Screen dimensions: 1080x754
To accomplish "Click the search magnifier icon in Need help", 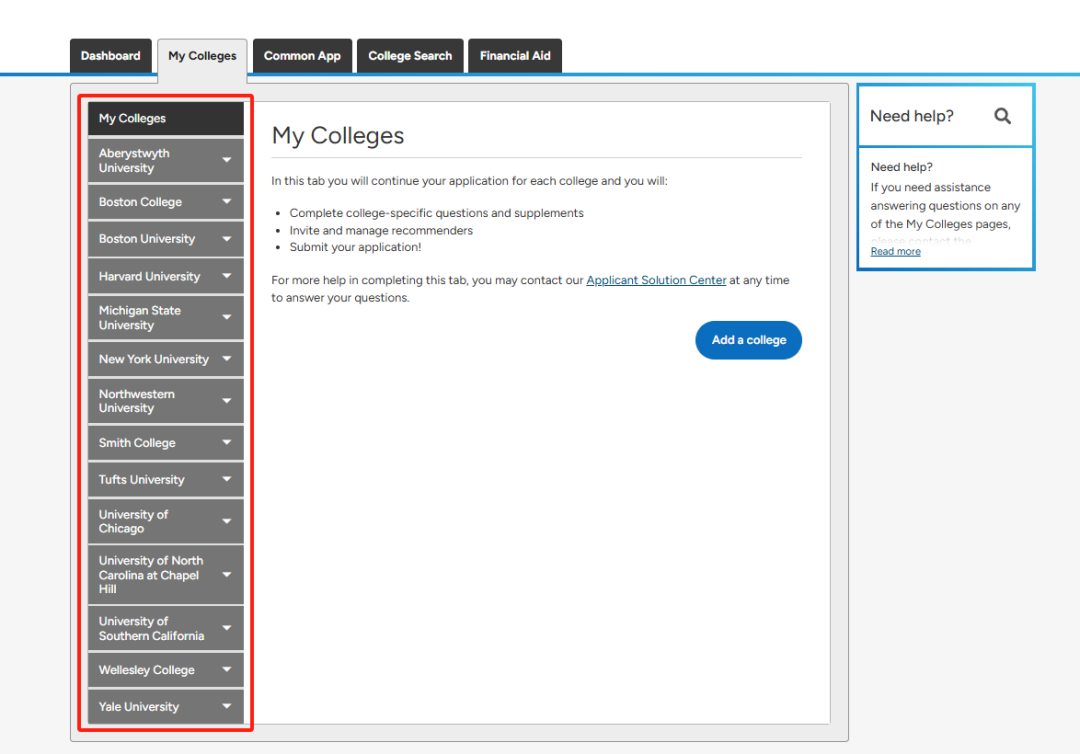I will 1002,116.
